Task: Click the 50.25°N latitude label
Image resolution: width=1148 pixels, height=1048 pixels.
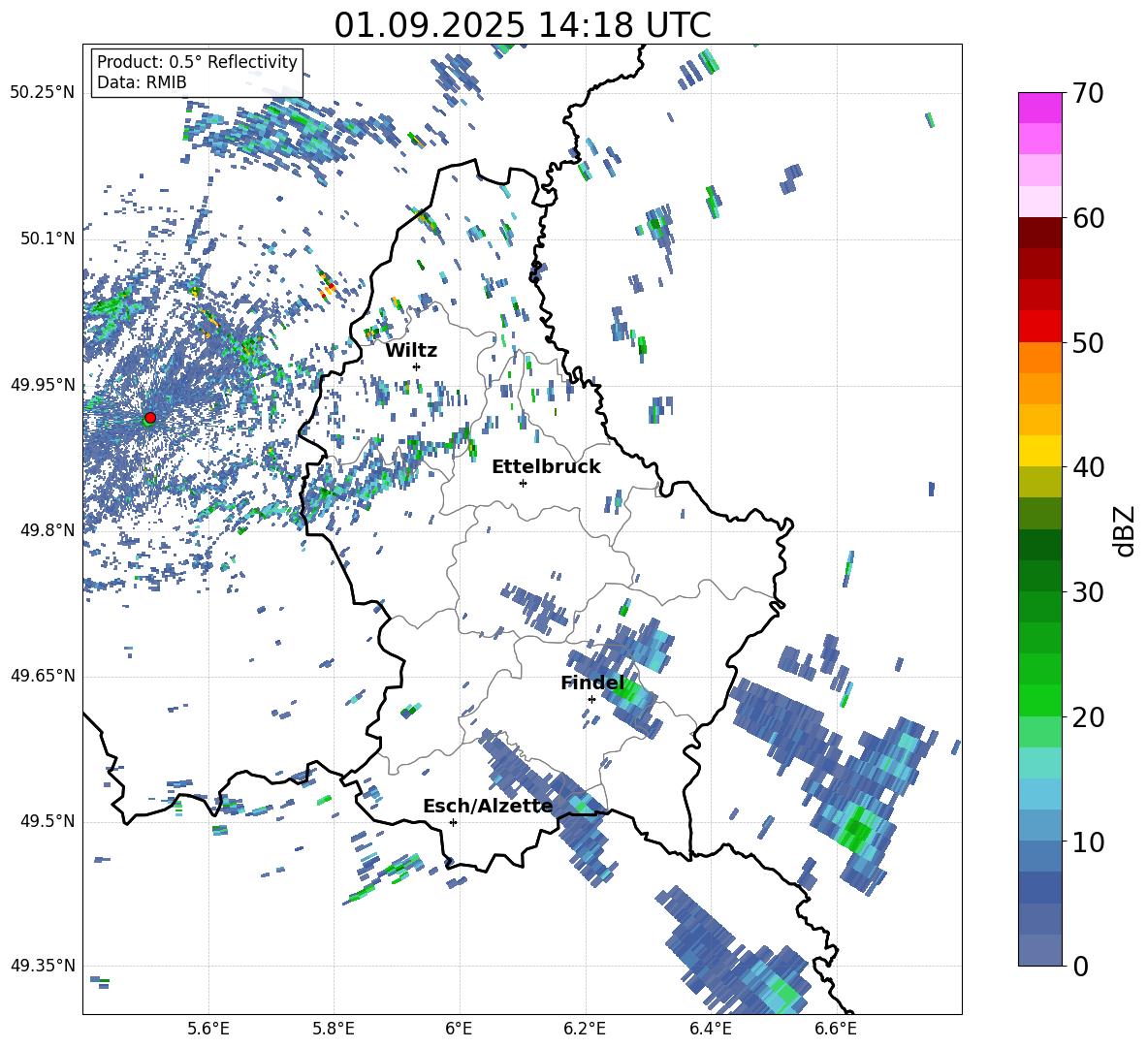Action: (x=43, y=93)
